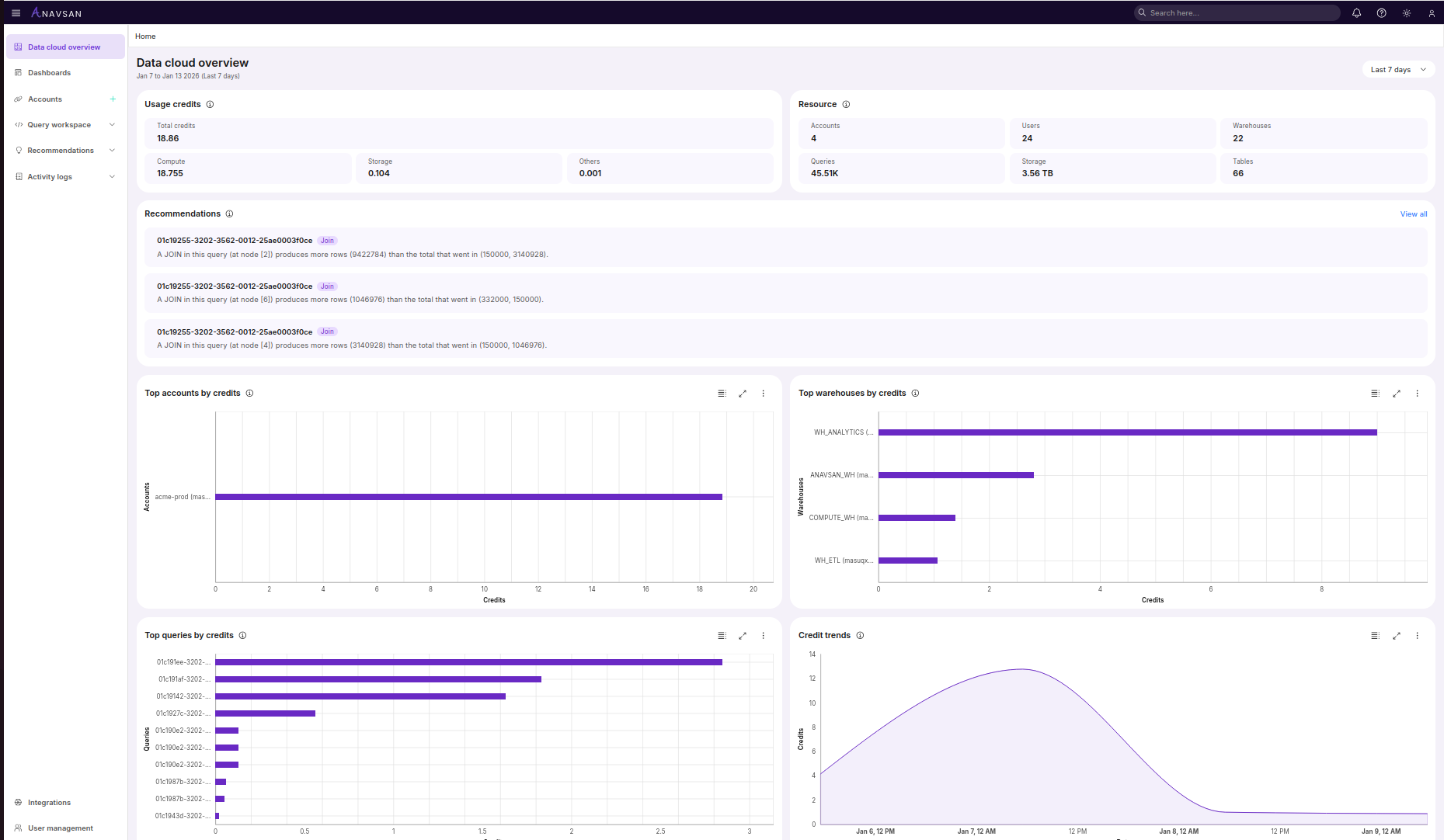Click the help question mark icon

point(1381,13)
